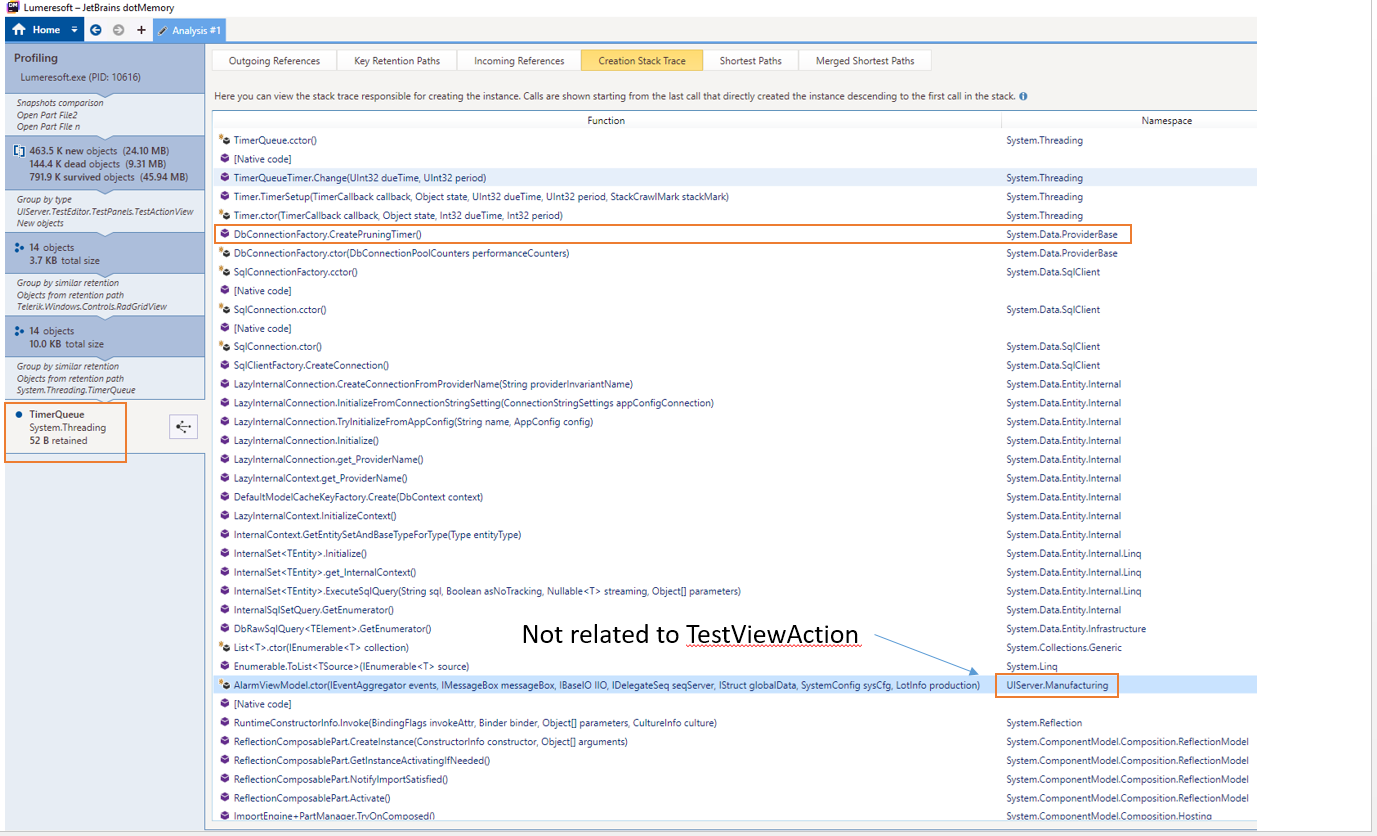Click the TimerQueueTimer.Change method icon

225,178
